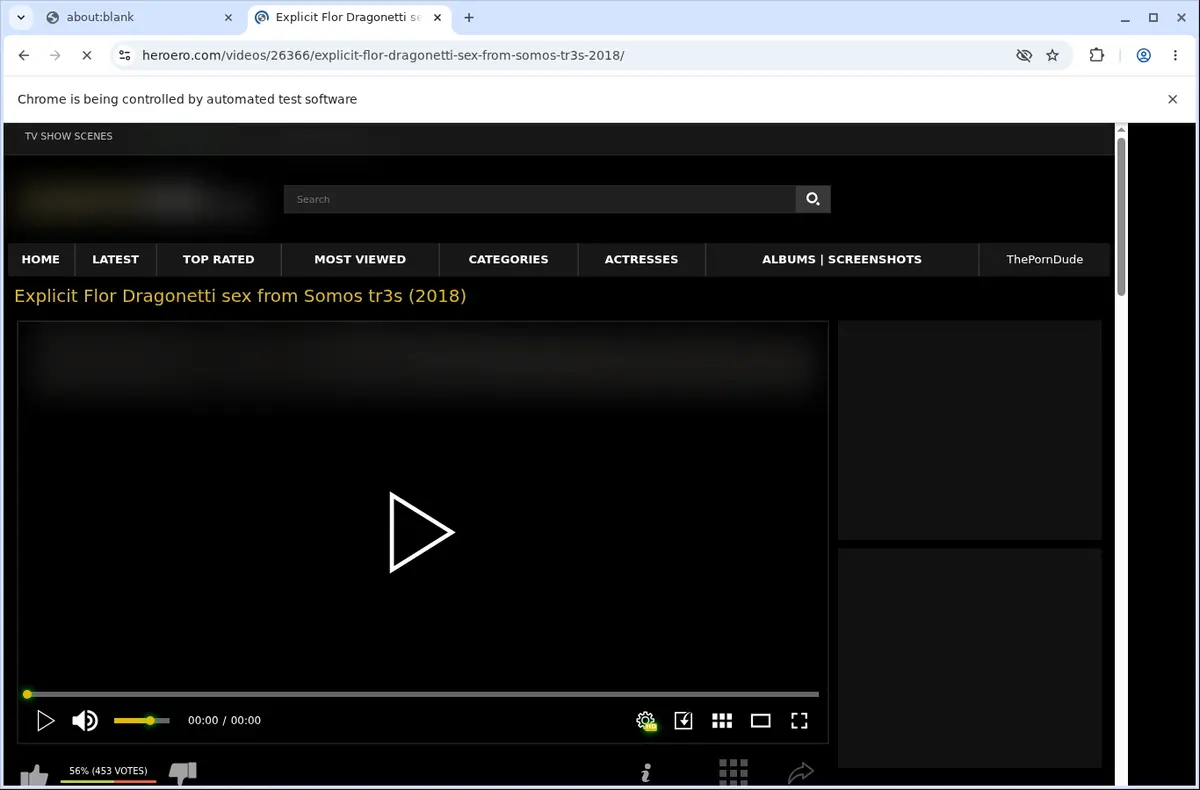Bookmark this page with the star
Viewport: 1200px width, 790px height.
pos(1052,56)
